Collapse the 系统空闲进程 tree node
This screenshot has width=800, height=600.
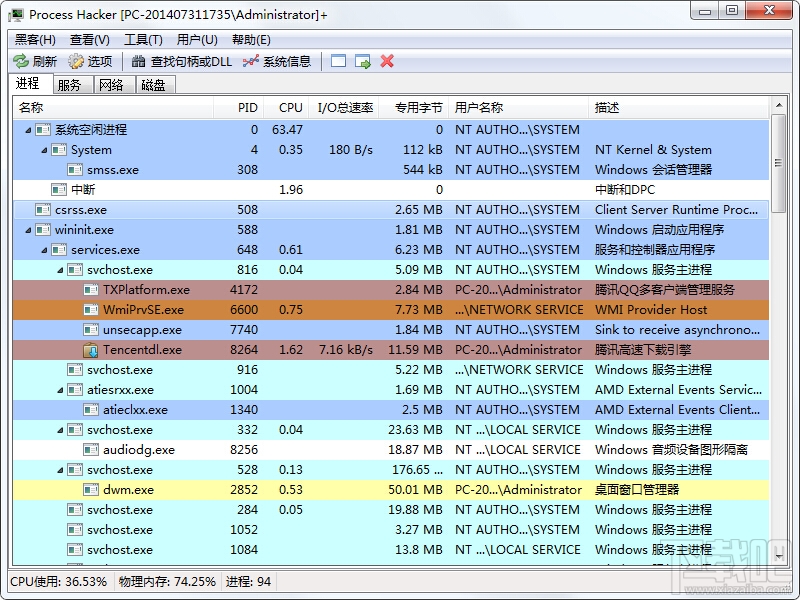point(29,130)
